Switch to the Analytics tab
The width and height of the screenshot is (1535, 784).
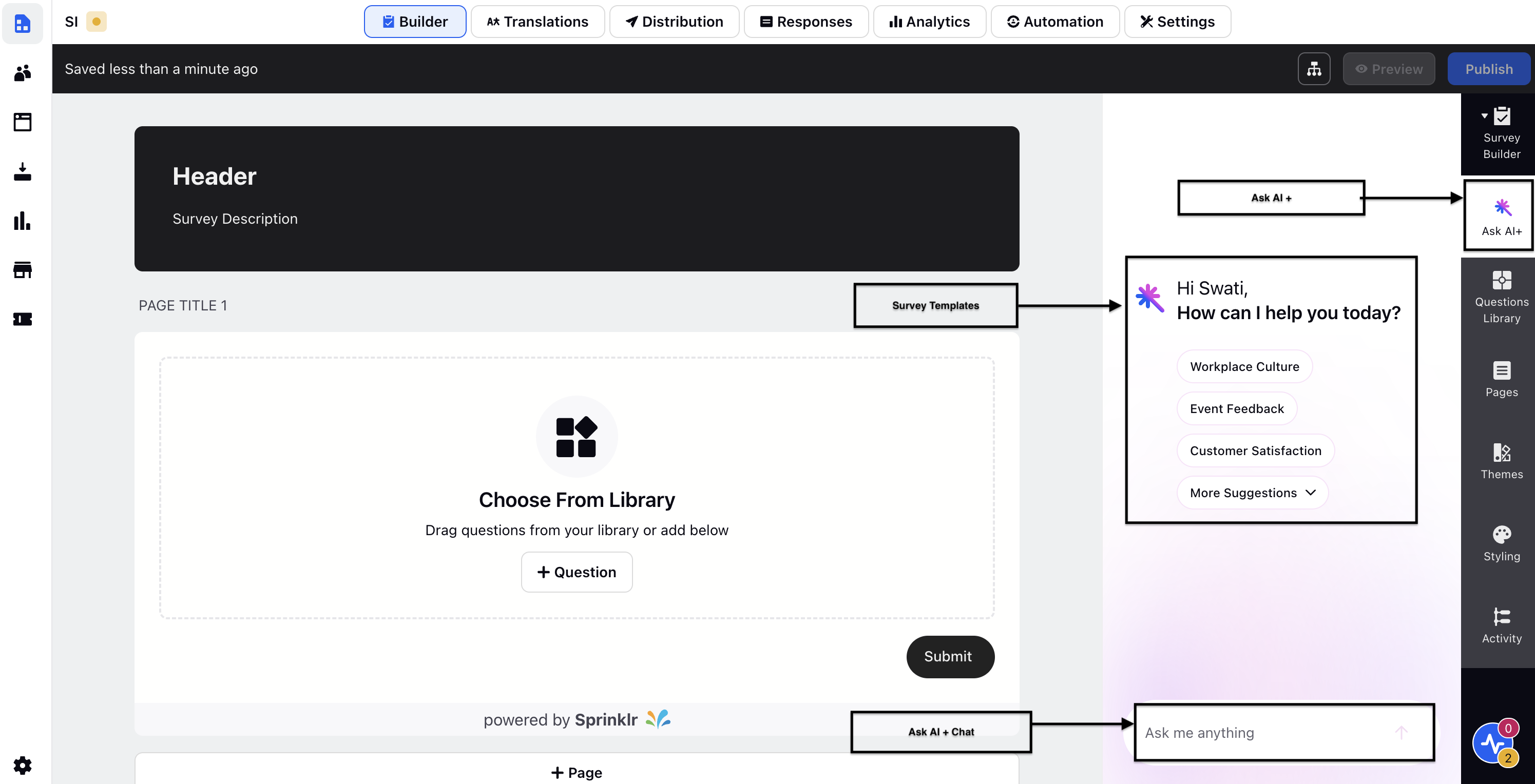click(x=929, y=22)
